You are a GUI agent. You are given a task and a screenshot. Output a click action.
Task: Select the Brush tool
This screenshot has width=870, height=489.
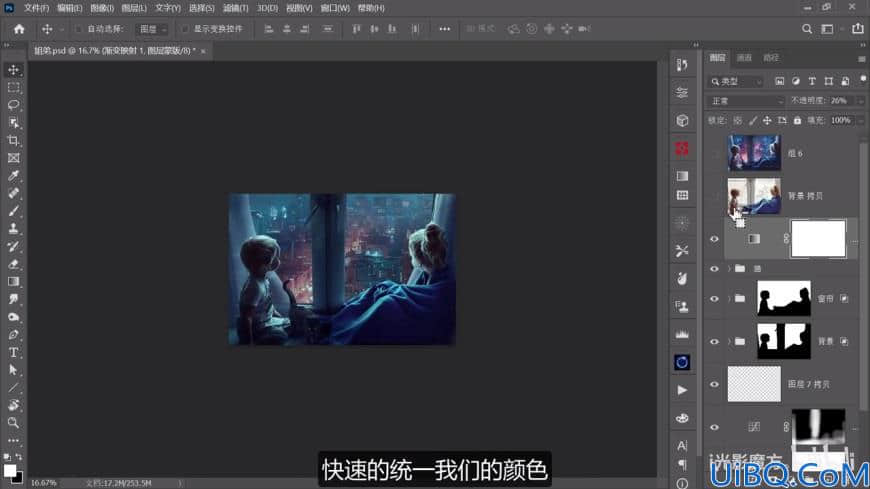(13, 211)
